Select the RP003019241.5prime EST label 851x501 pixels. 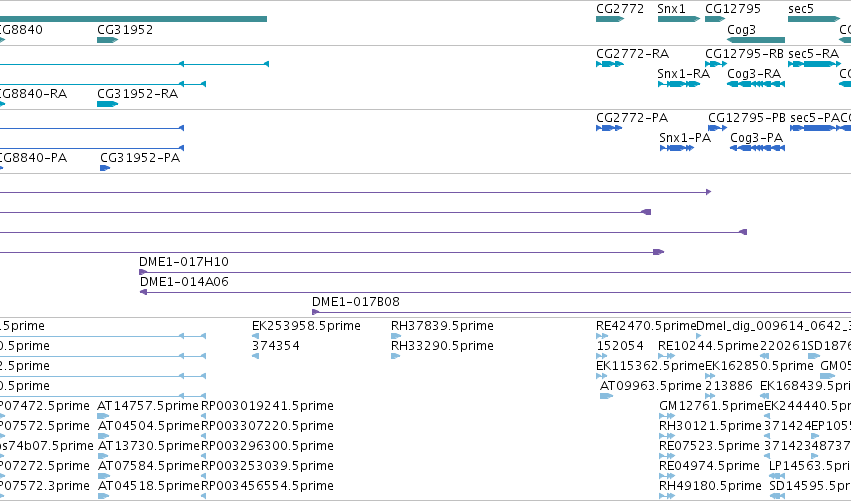[268, 405]
